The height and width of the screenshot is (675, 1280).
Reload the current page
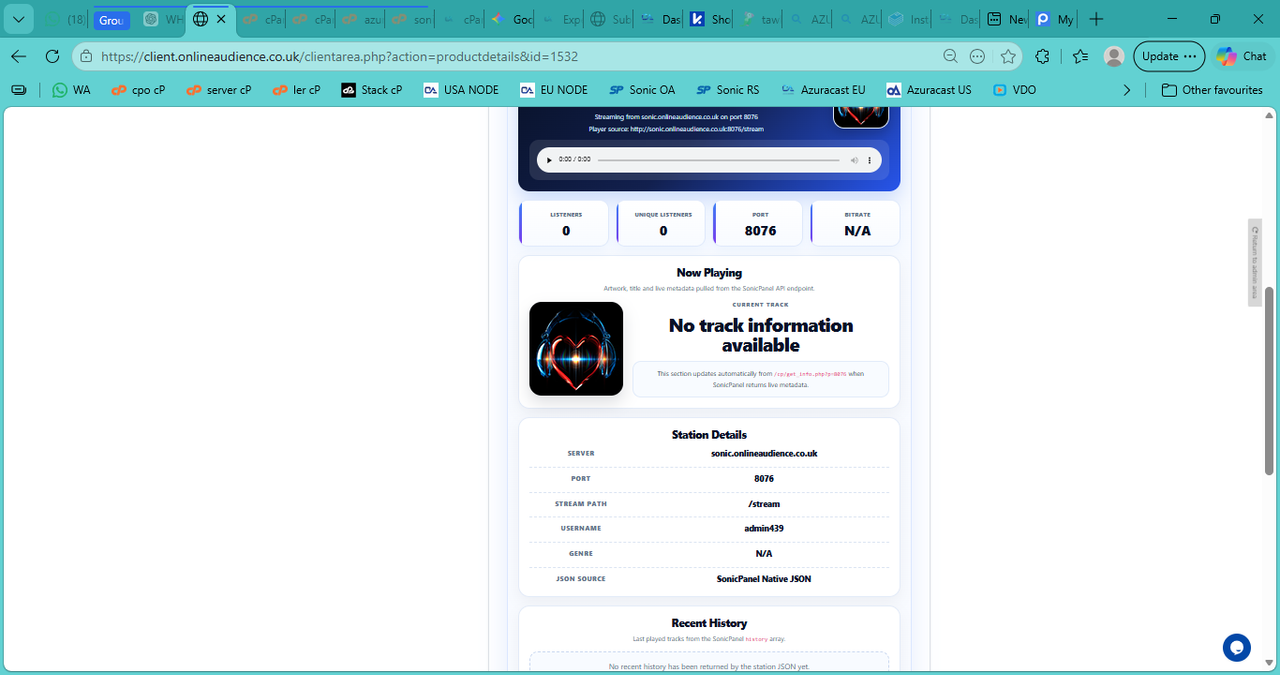click(x=52, y=56)
